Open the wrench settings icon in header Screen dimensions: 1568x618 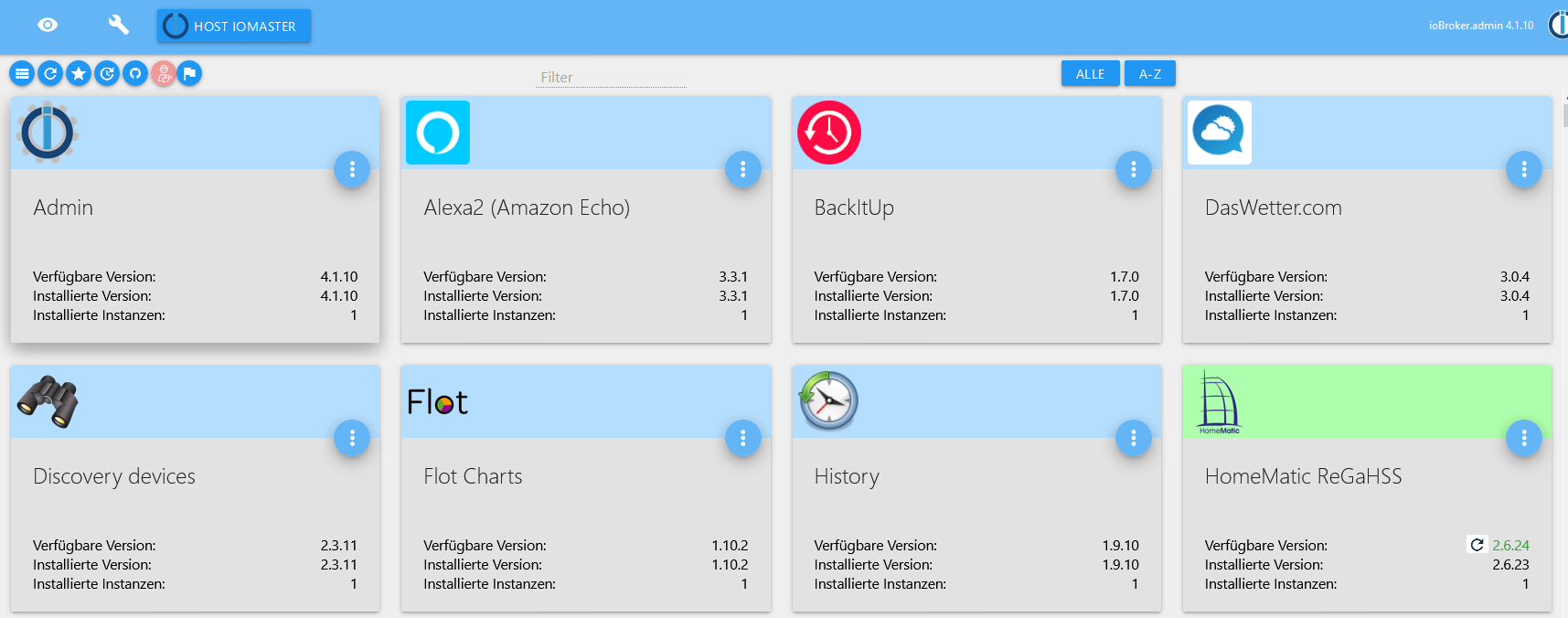118,25
